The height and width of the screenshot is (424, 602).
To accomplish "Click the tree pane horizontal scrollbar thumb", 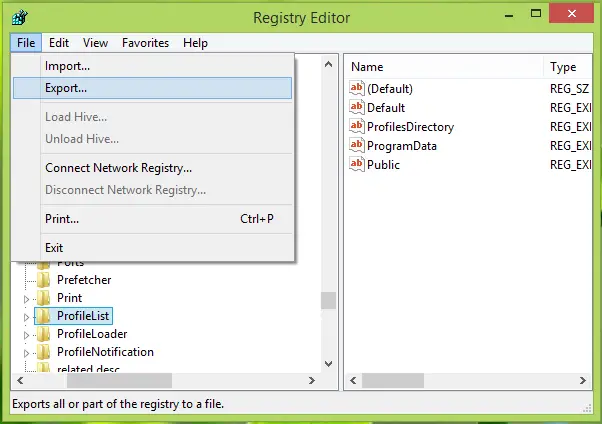I will click(119, 380).
